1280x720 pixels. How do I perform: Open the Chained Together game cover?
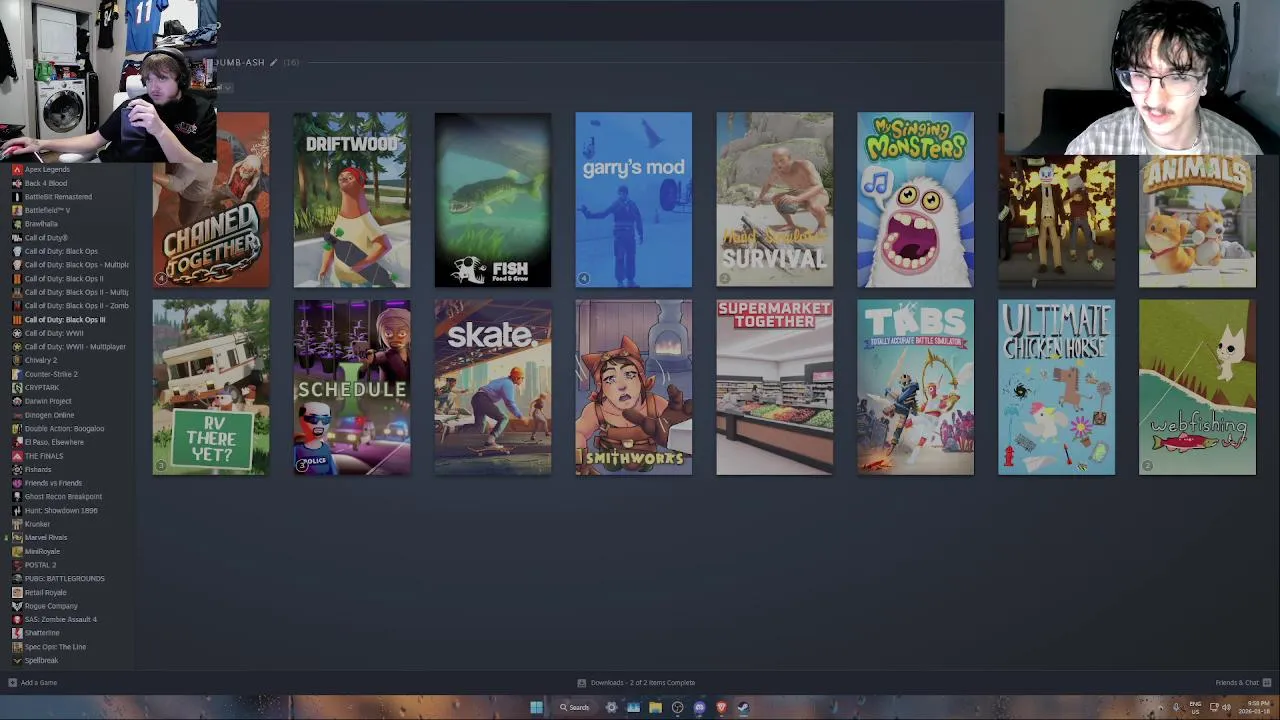coord(211,200)
